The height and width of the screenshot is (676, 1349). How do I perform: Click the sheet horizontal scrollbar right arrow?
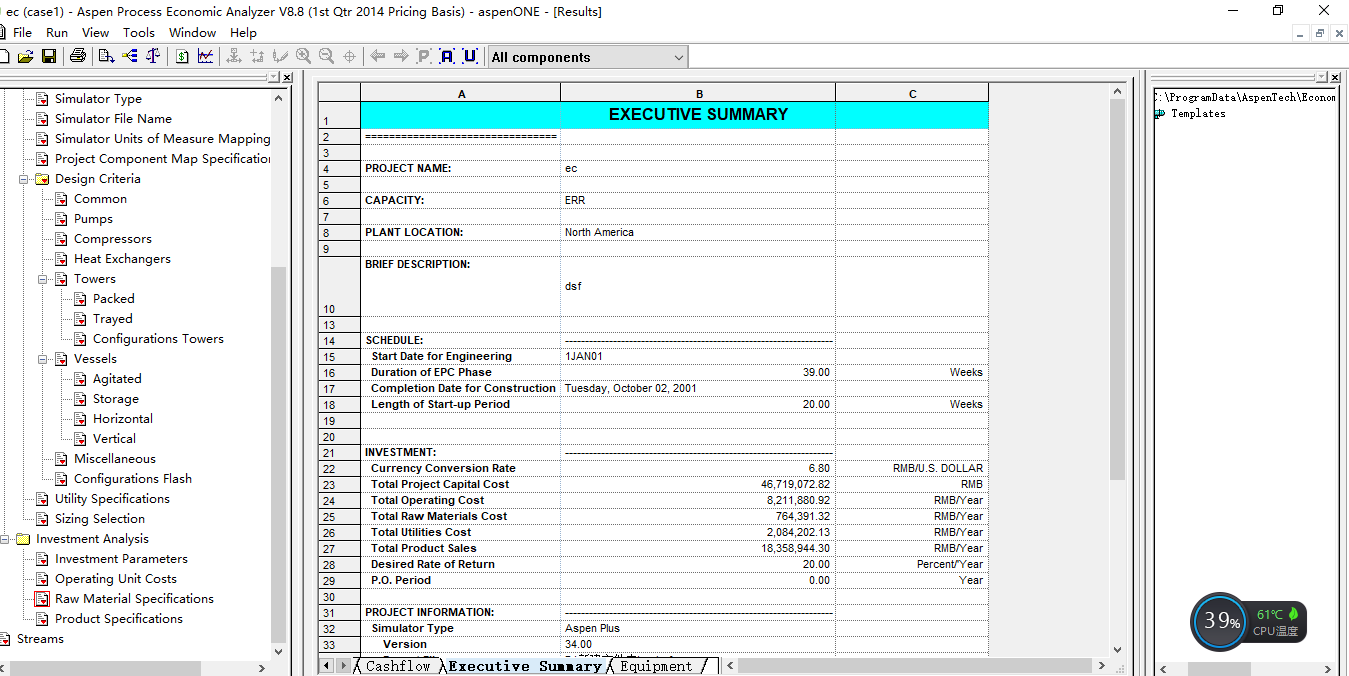pos(1103,666)
